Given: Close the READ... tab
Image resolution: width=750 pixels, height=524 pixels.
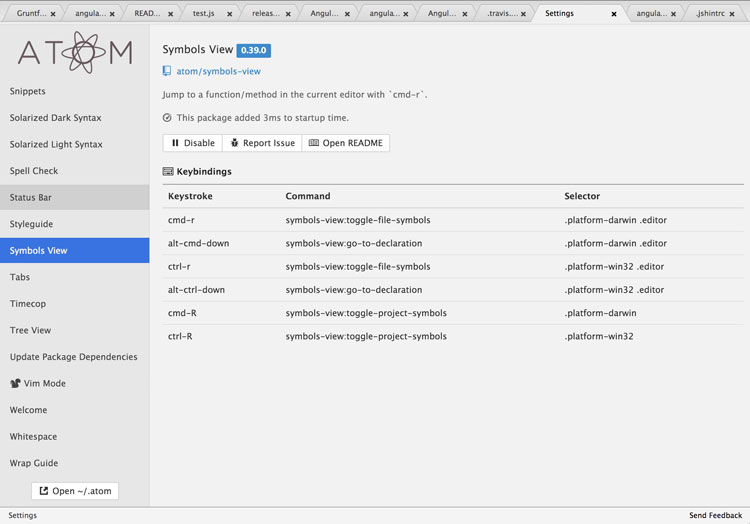Looking at the screenshot, I should pyautogui.click(x=170, y=14).
